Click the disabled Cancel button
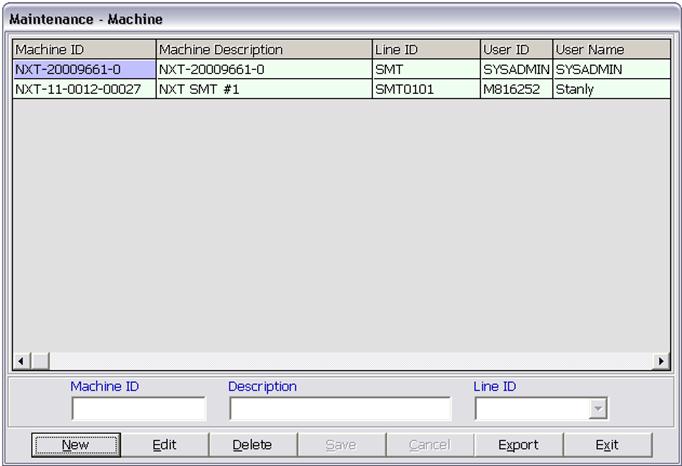Image resolution: width=682 pixels, height=466 pixels. coord(430,445)
